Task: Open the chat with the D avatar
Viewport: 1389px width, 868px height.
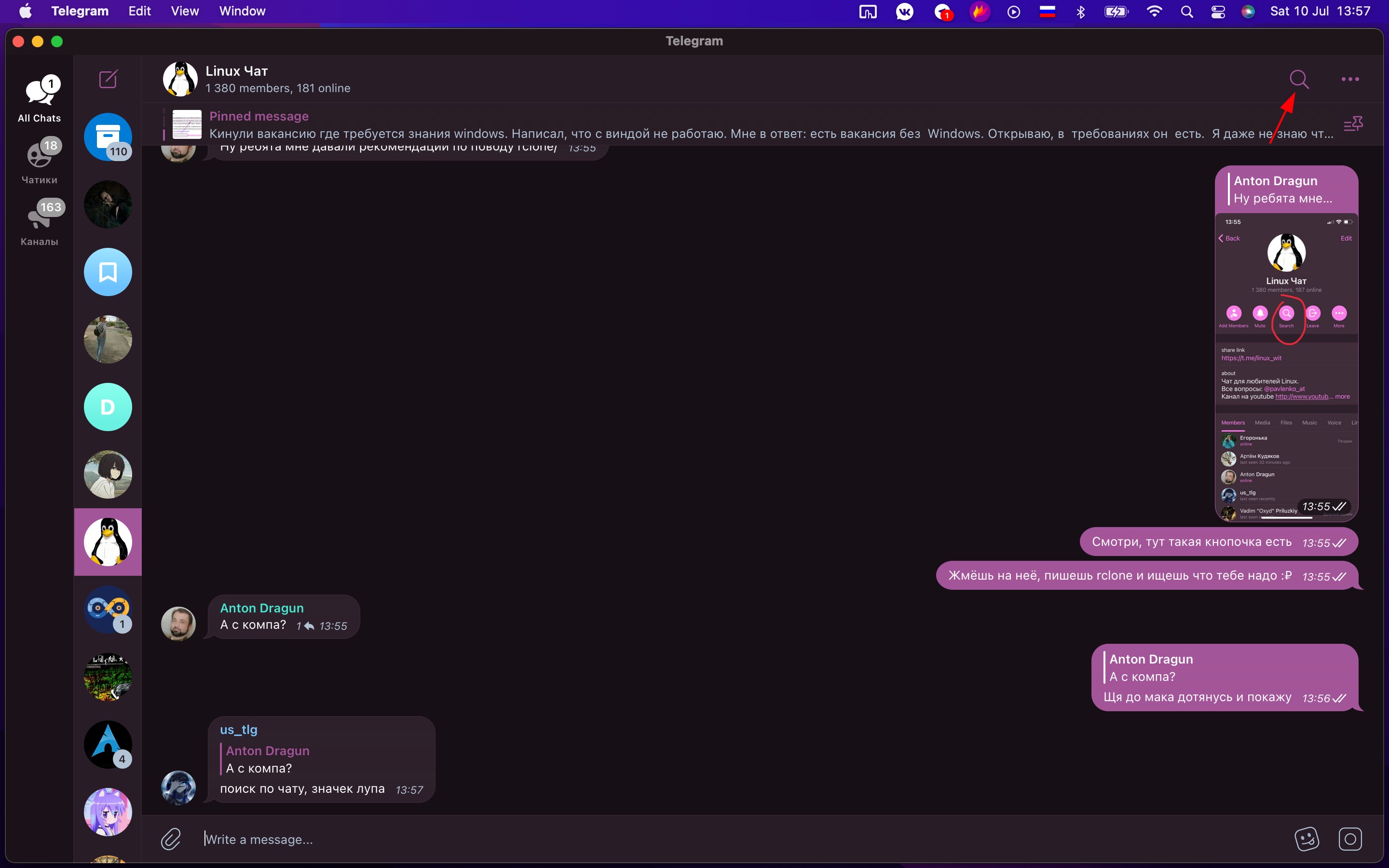Action: point(108,407)
